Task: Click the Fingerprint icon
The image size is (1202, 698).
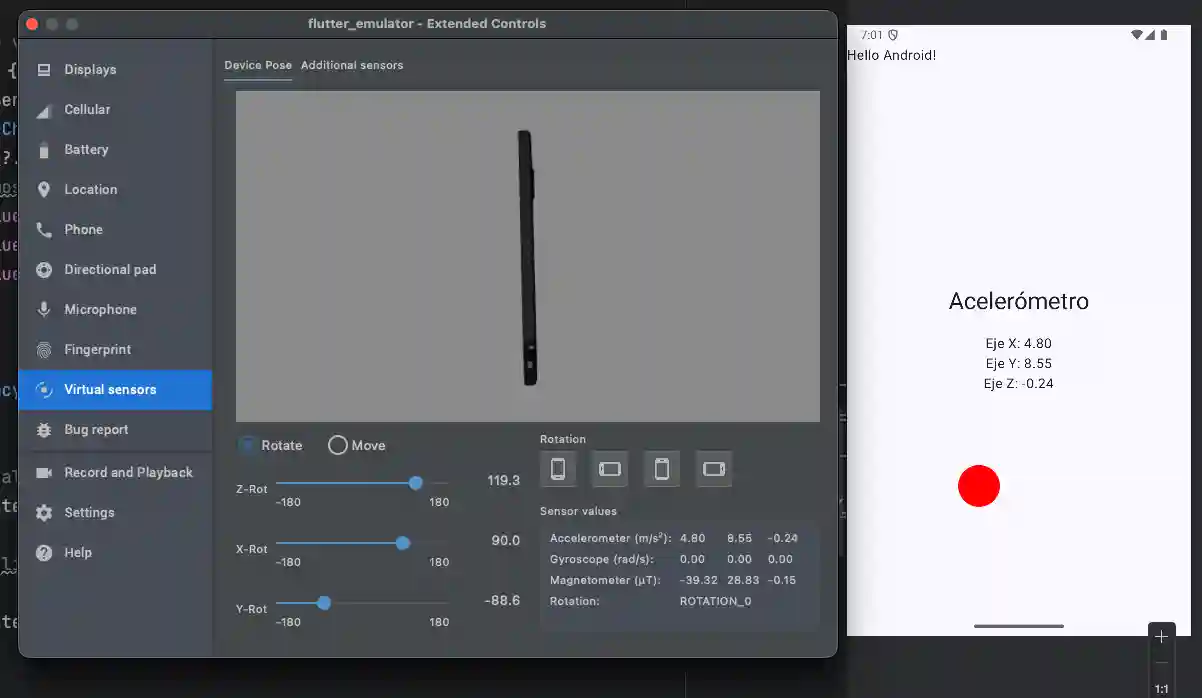Action: (44, 350)
